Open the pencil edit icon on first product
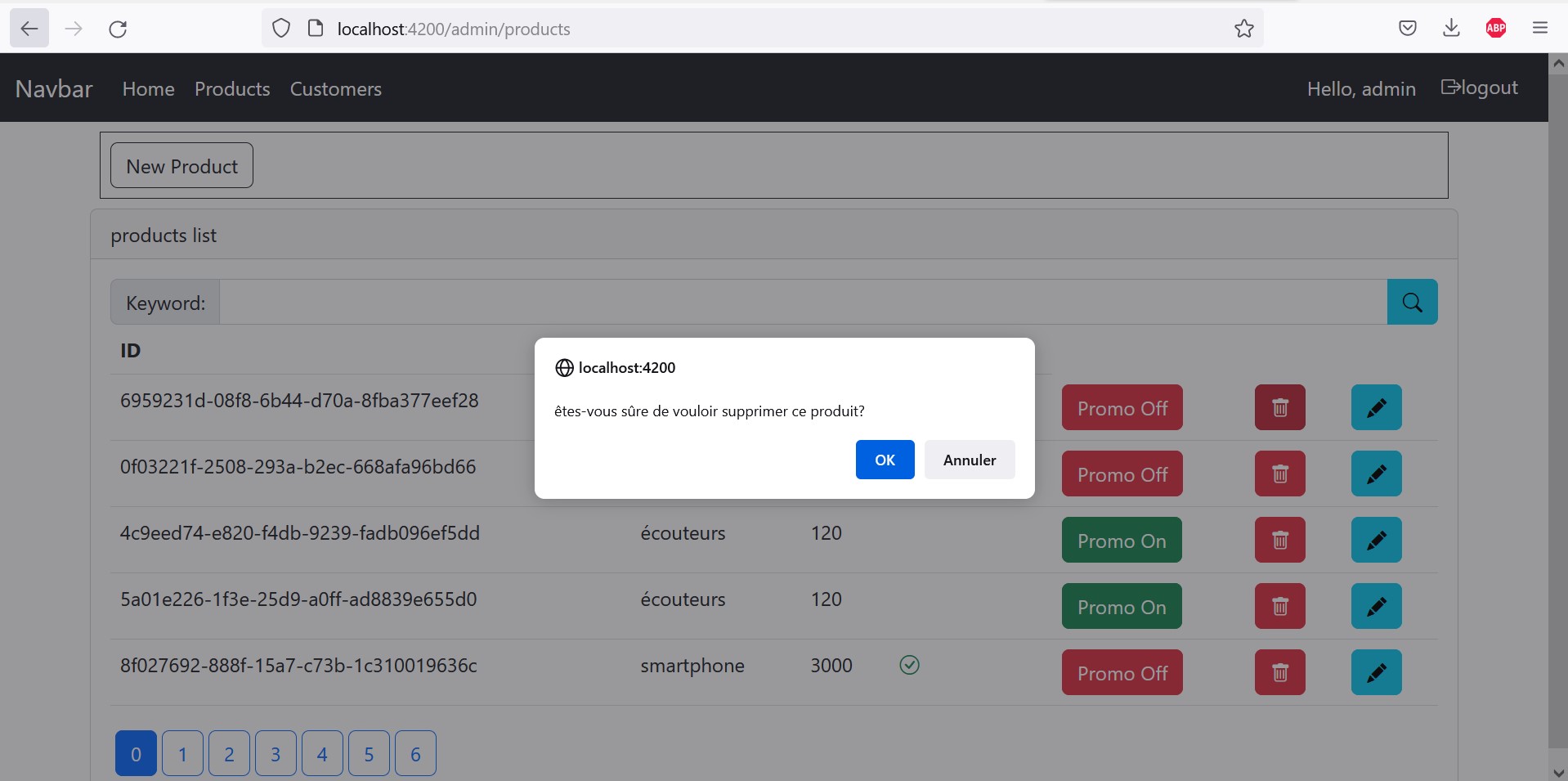 click(x=1376, y=407)
